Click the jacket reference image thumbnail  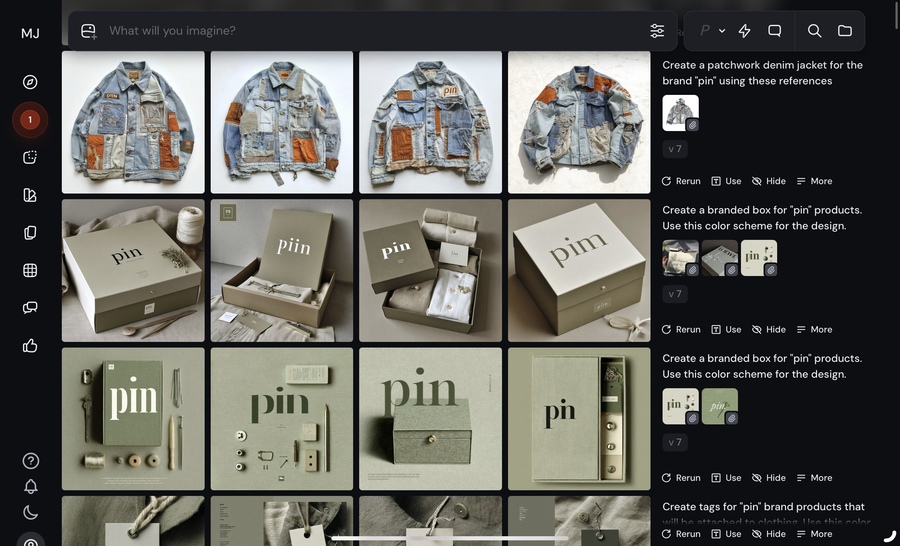tap(681, 113)
